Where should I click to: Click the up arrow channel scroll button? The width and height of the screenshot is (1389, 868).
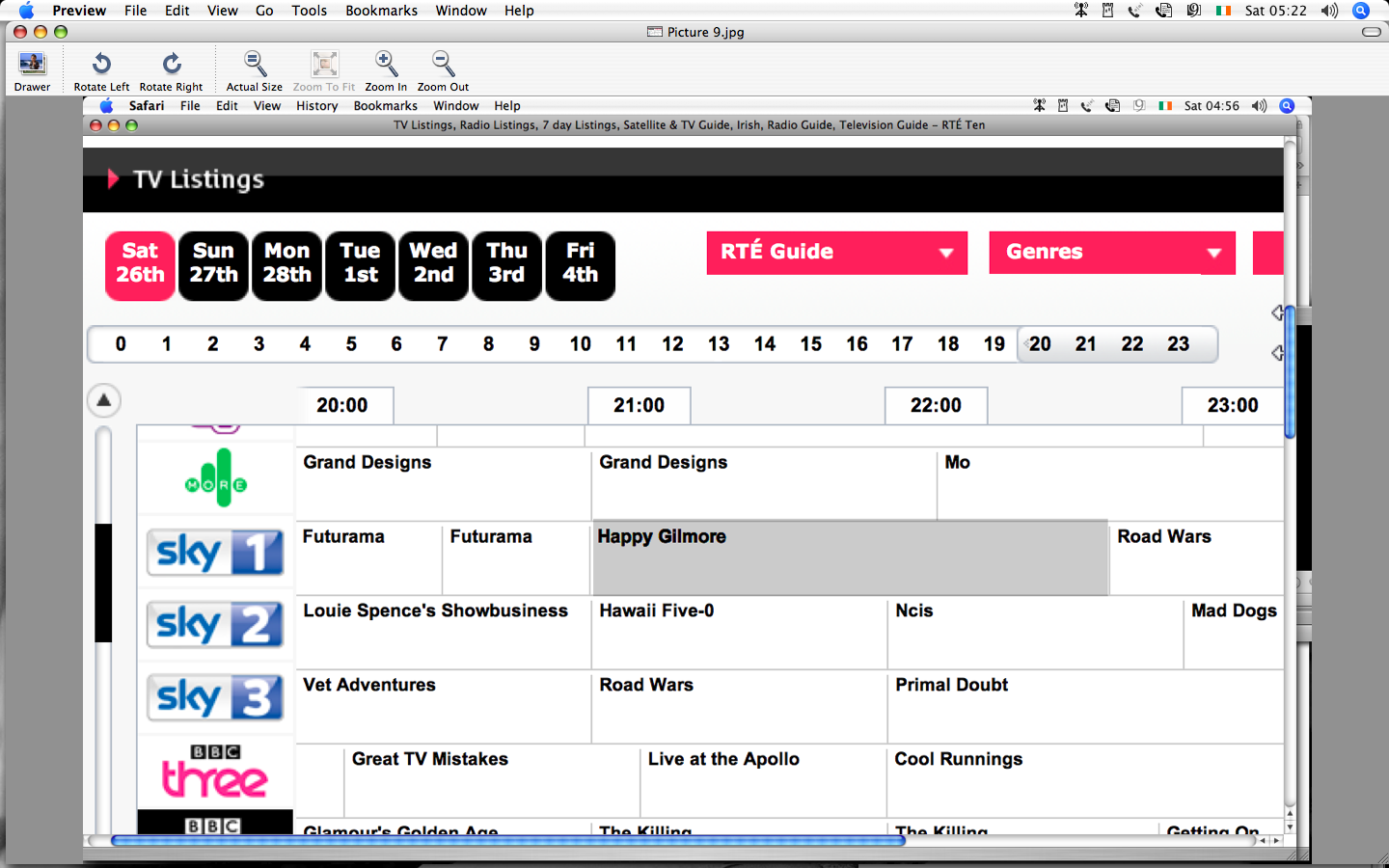click(104, 400)
